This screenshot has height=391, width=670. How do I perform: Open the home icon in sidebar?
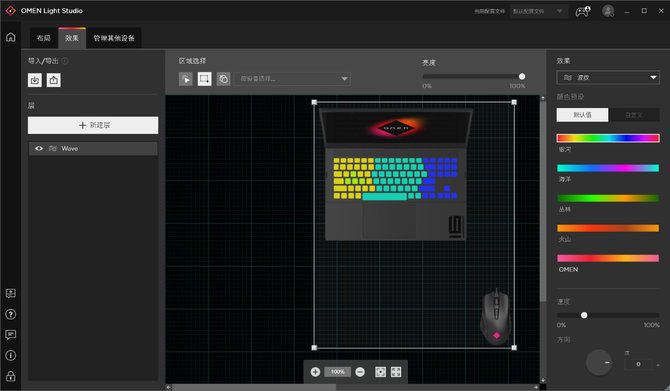click(x=11, y=37)
